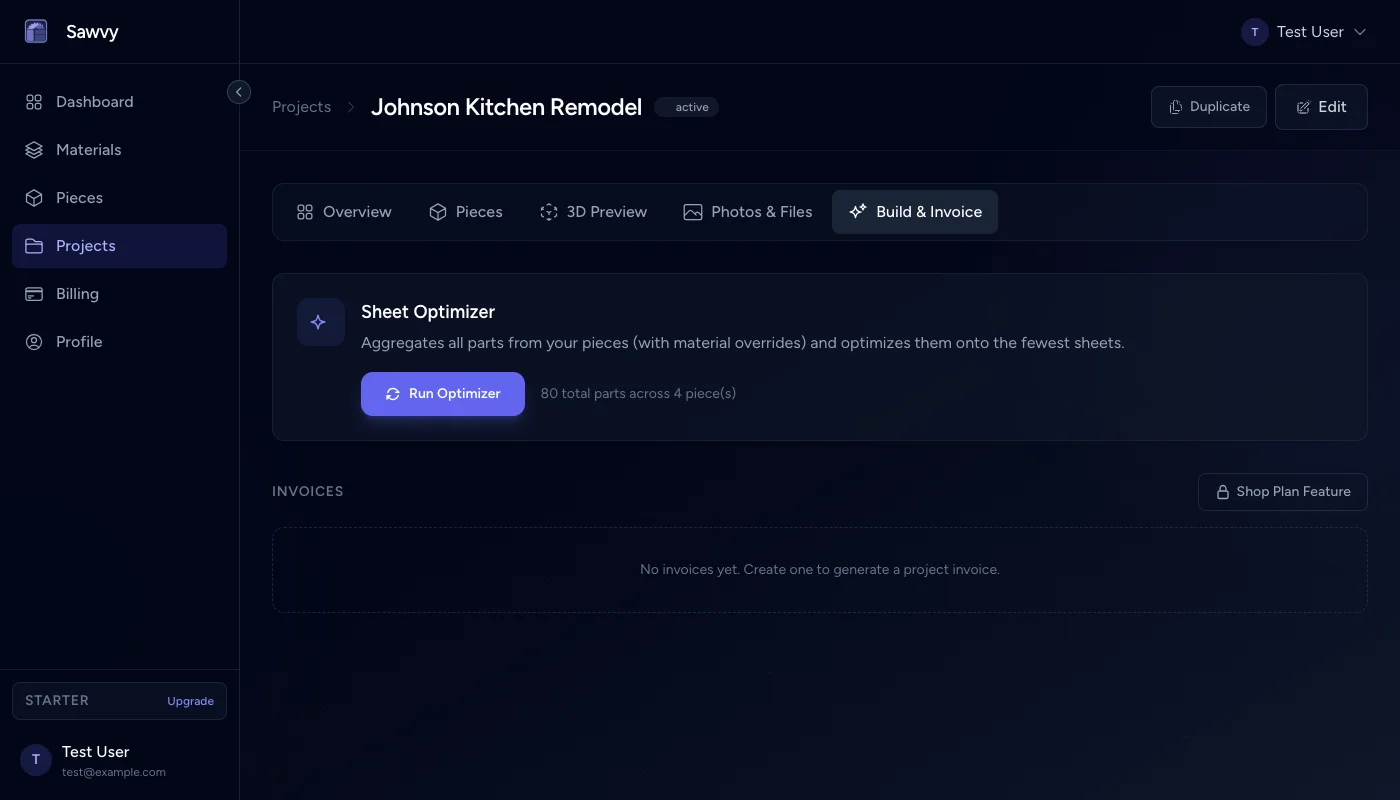Image resolution: width=1400 pixels, height=800 pixels.
Task: Edit the Johnson Kitchen Remodel project
Action: click(1320, 107)
